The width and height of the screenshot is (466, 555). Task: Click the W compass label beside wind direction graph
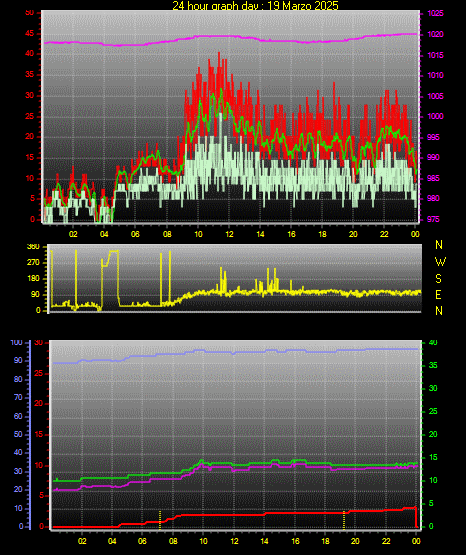(x=440, y=262)
